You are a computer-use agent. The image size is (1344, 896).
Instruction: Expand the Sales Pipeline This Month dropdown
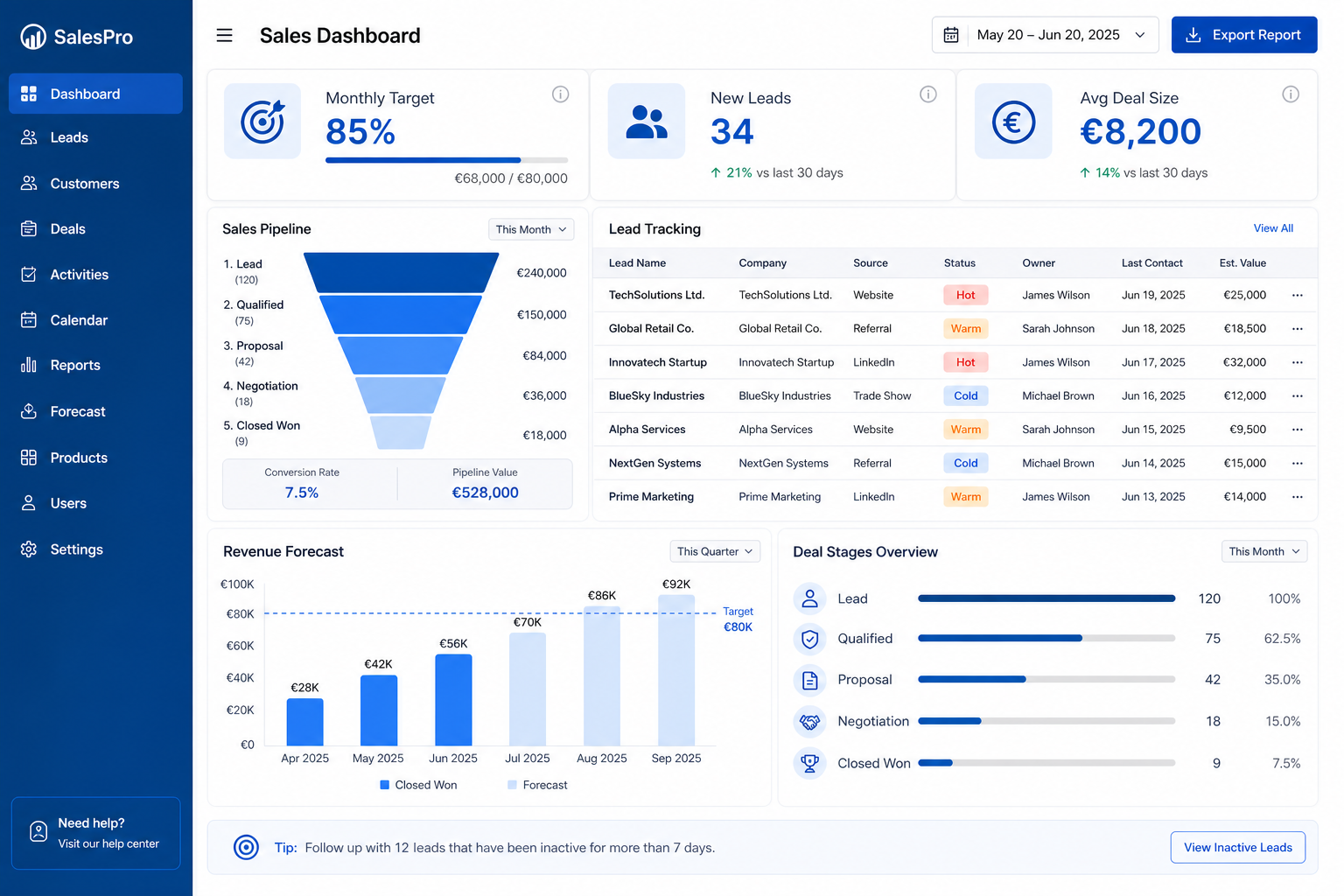point(531,229)
